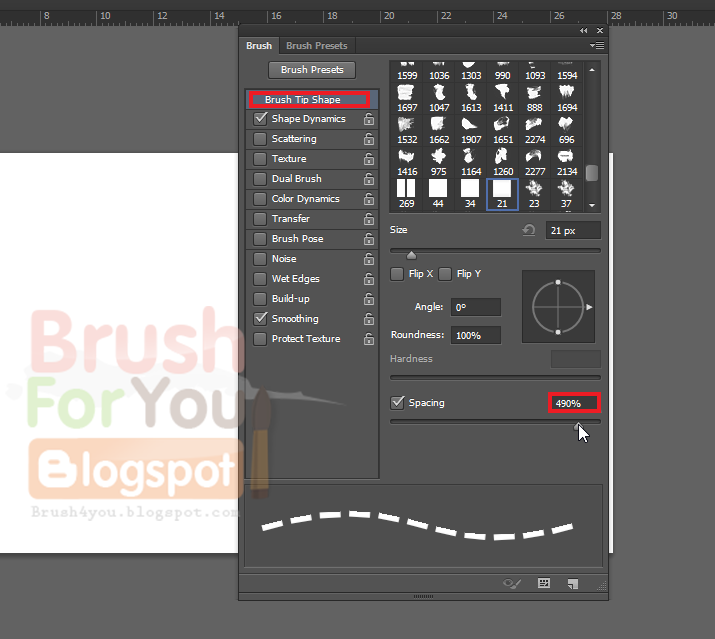Click the Roundness input field
The width and height of the screenshot is (715, 639).
476,335
